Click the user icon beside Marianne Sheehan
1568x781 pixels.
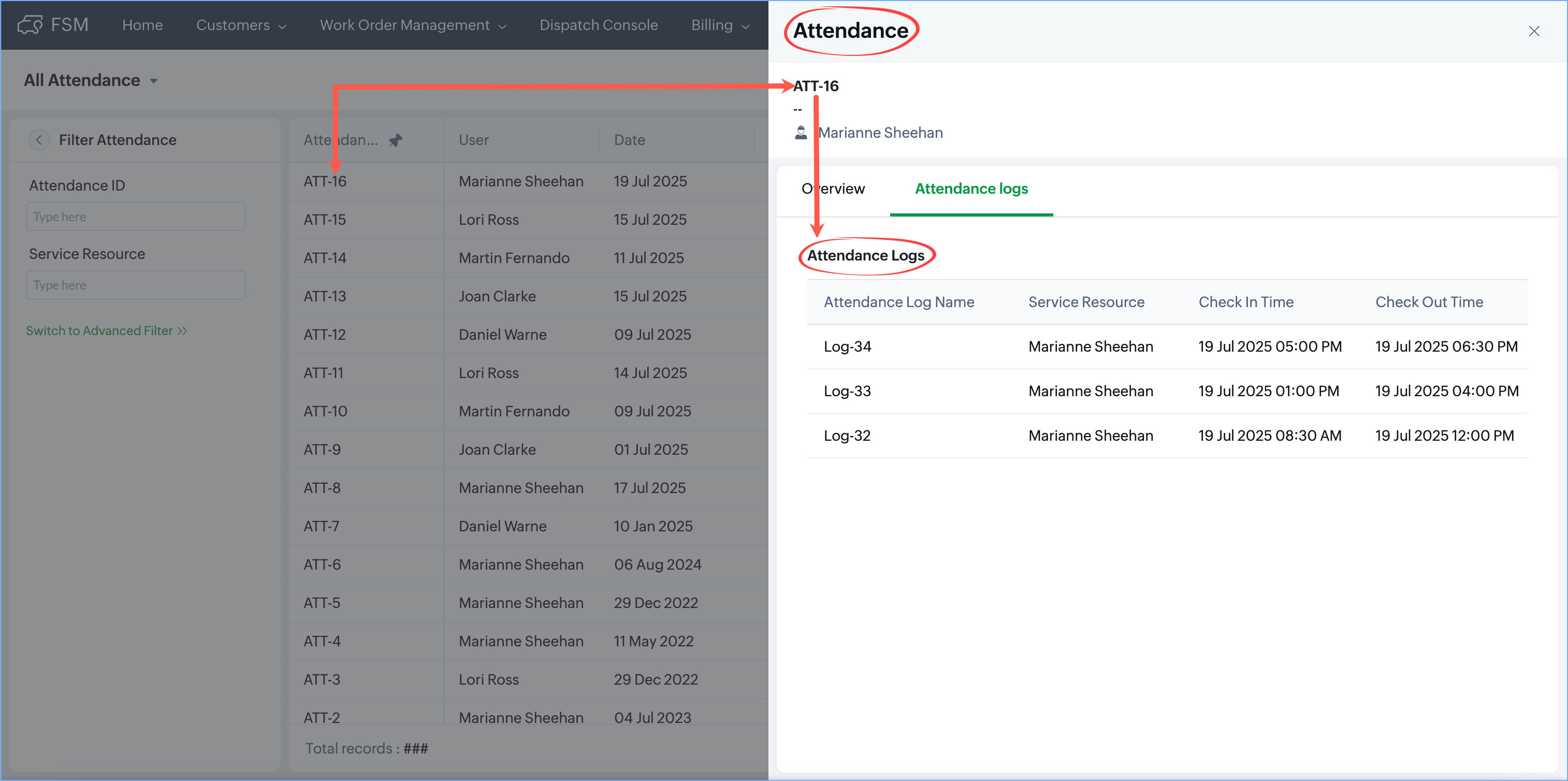(801, 133)
